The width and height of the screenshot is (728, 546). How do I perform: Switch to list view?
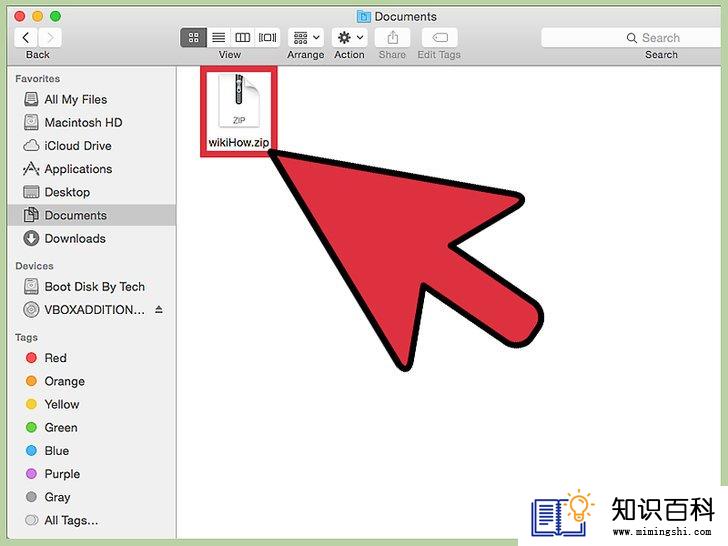(x=219, y=38)
